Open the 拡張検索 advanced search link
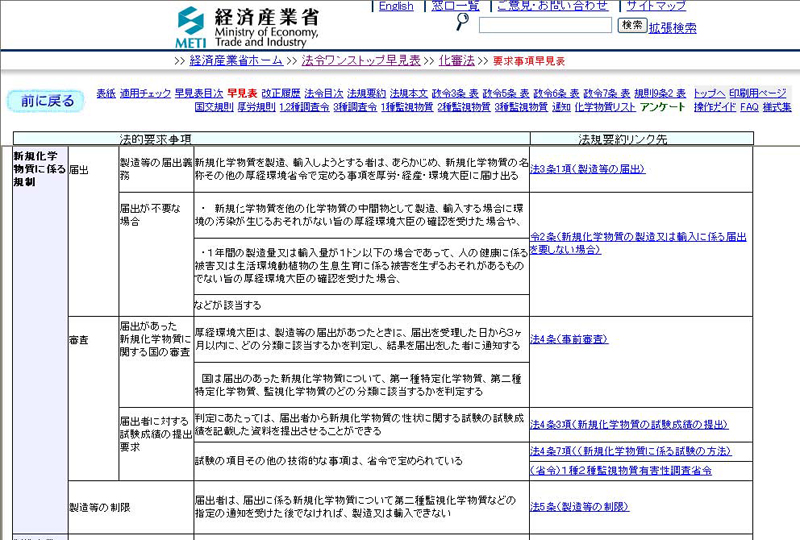Image resolution: width=800 pixels, height=540 pixels. [673, 28]
